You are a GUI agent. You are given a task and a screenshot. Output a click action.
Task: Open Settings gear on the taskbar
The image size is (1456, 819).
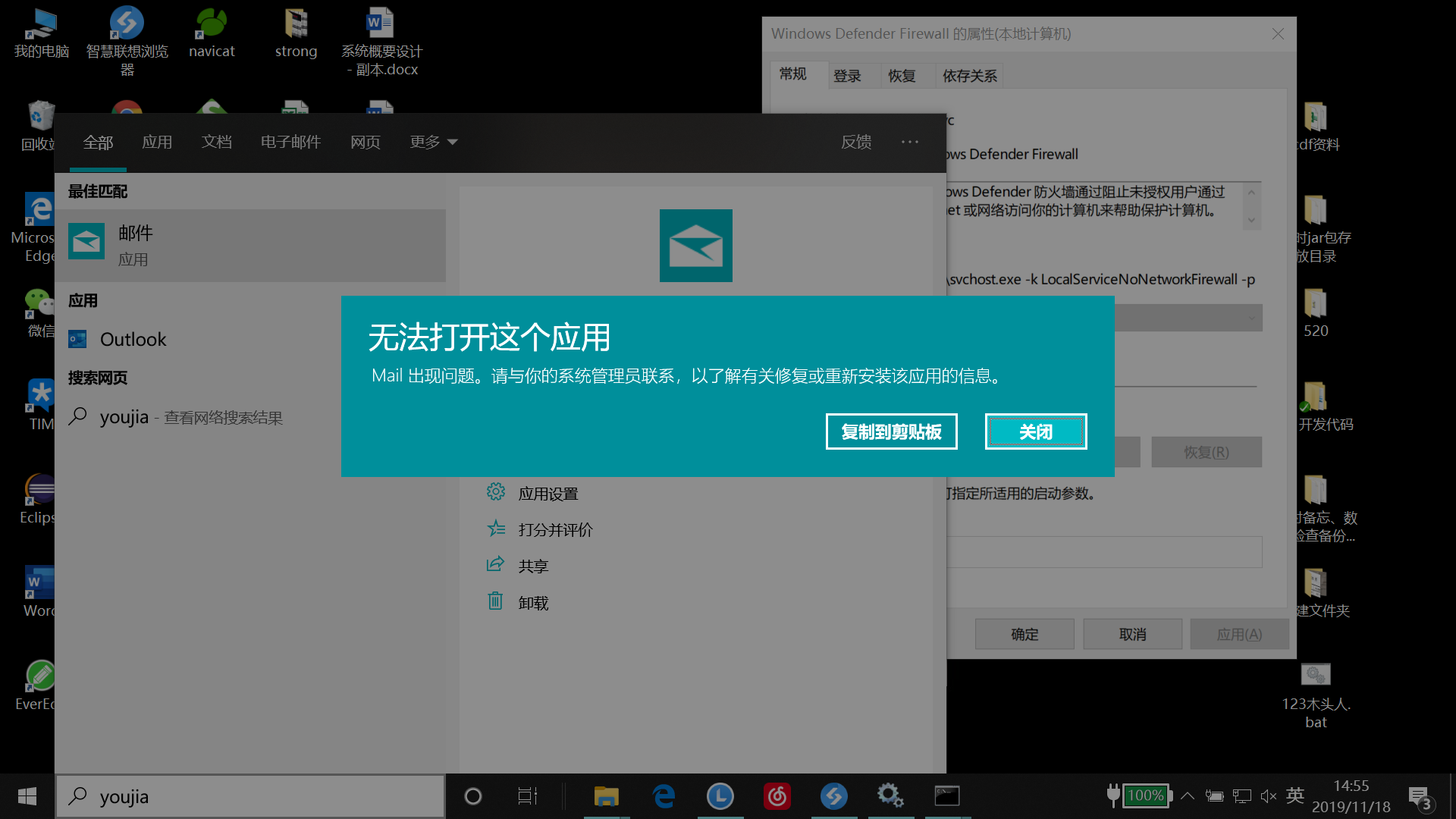tap(890, 796)
